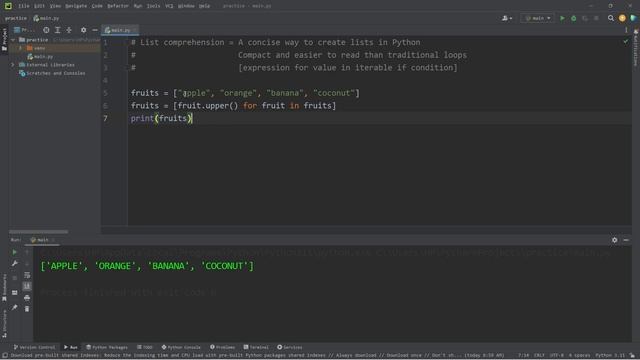
Task: Click the Stop icon in top toolbar
Action: click(596, 18)
